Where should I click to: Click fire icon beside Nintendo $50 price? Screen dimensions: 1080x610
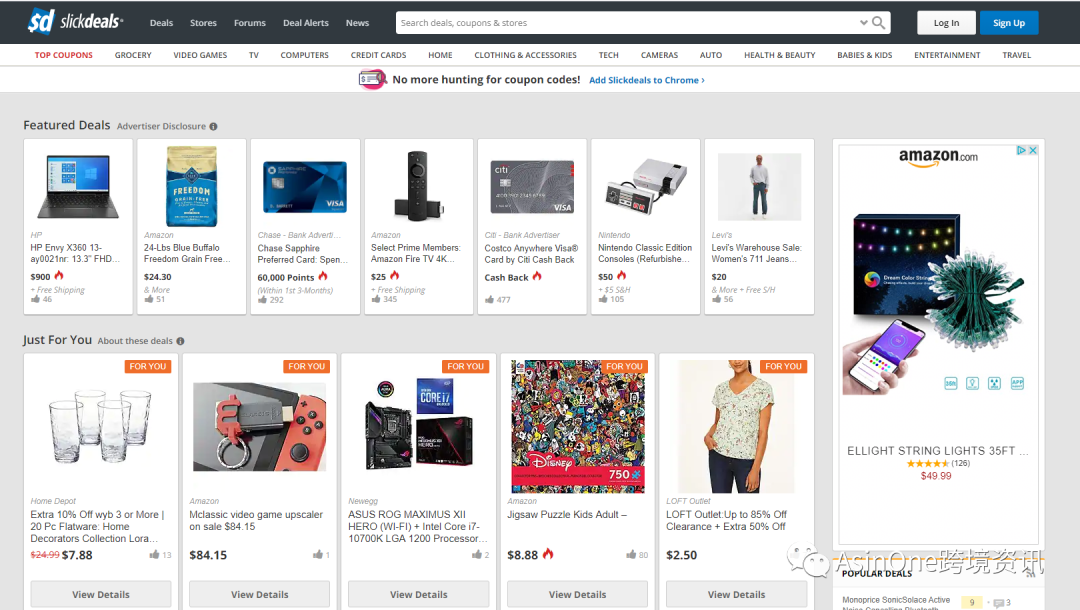(x=621, y=275)
